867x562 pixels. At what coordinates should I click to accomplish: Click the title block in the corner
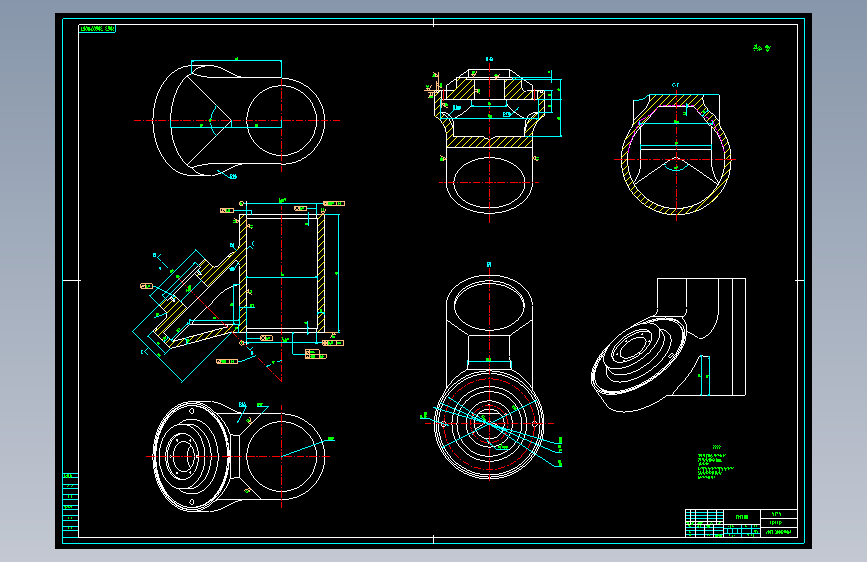pyautogui.click(x=741, y=523)
